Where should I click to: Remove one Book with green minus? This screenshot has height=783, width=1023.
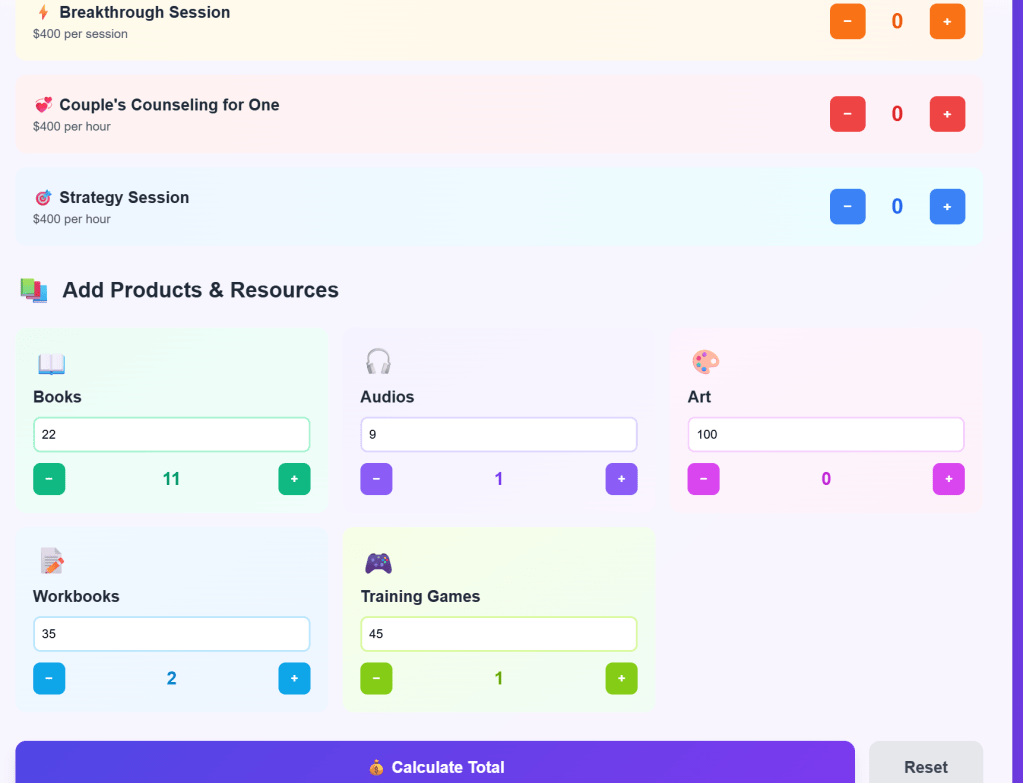click(49, 479)
